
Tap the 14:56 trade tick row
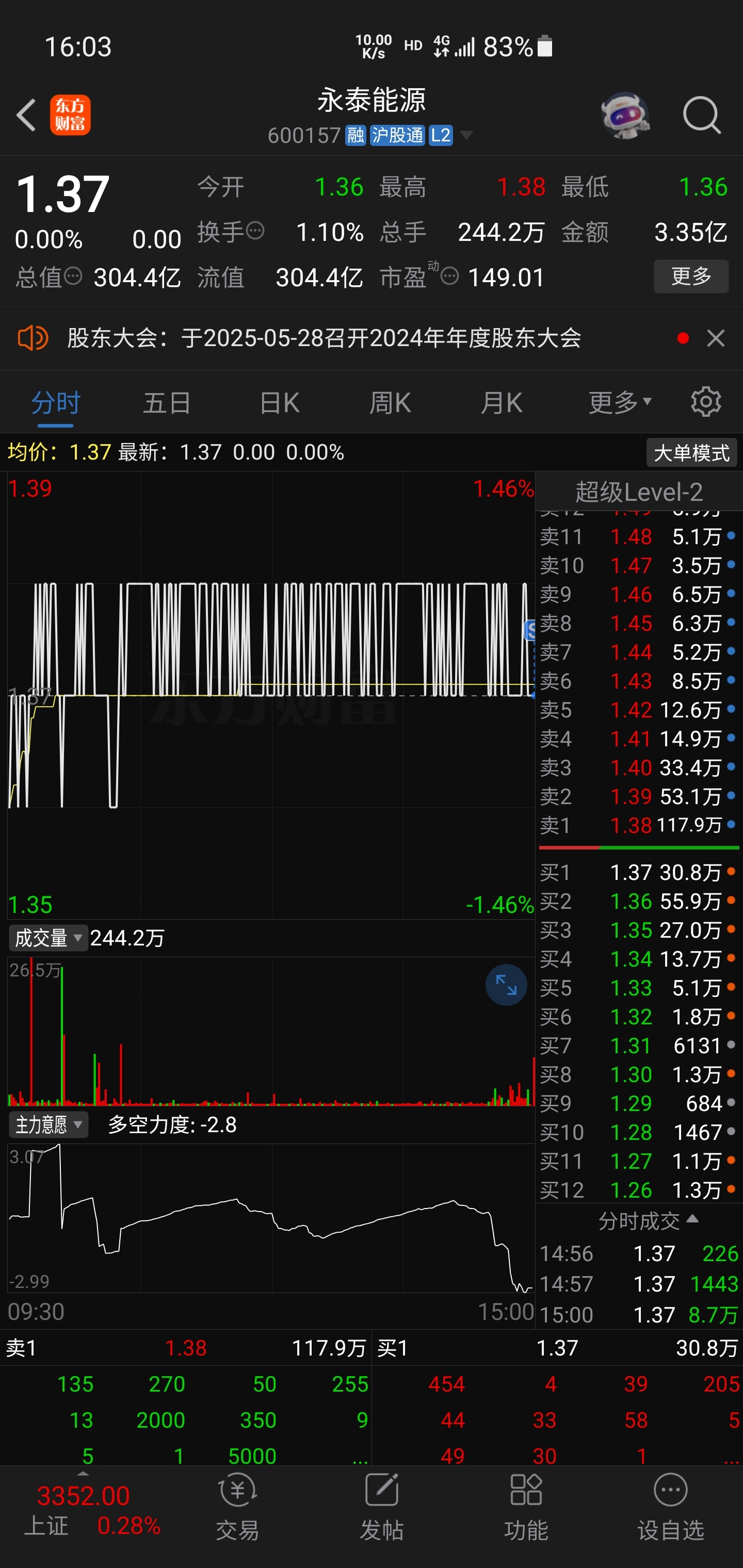[x=639, y=1253]
